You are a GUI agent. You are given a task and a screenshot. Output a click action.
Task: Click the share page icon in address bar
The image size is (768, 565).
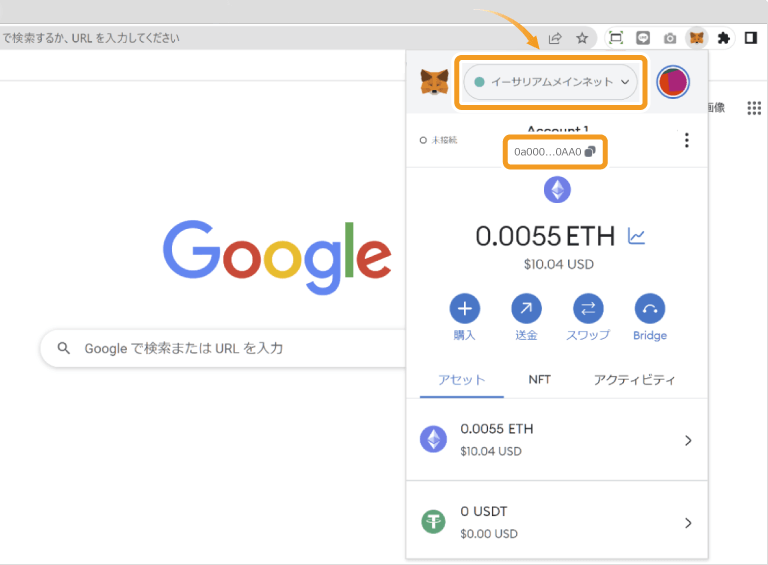[555, 38]
